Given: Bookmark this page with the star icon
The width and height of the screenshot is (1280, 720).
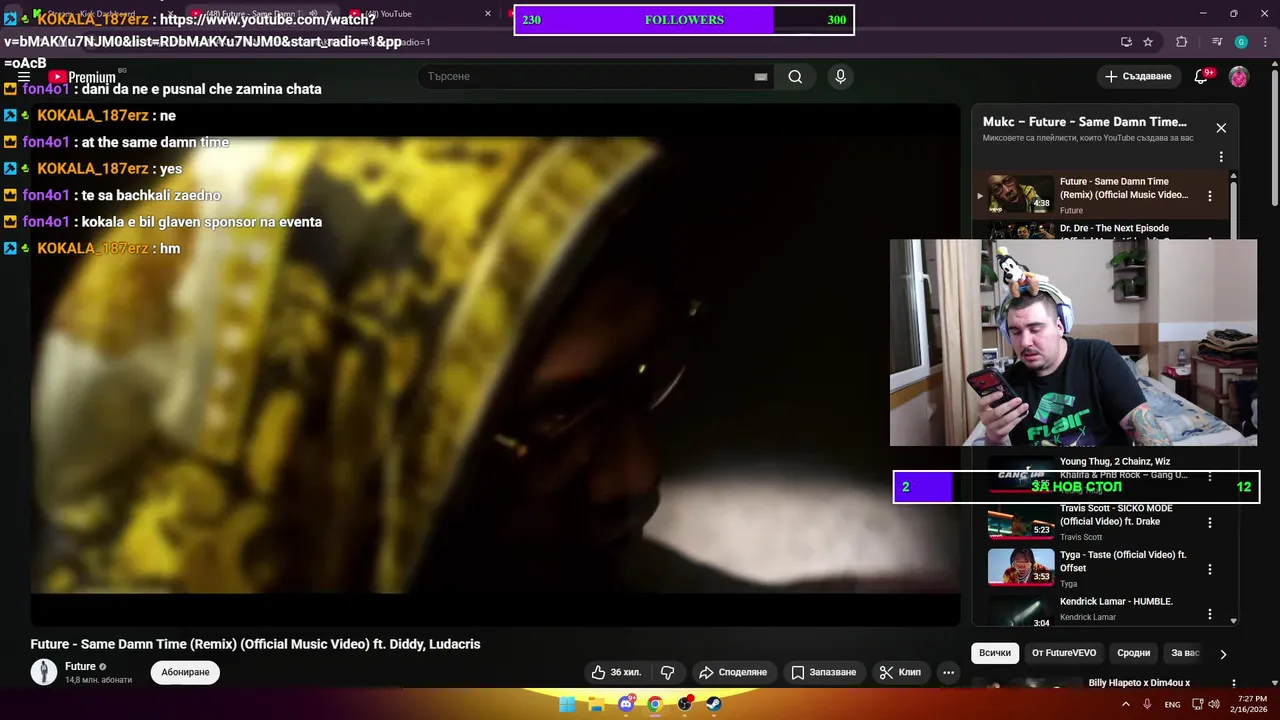Looking at the screenshot, I should click(x=1148, y=42).
